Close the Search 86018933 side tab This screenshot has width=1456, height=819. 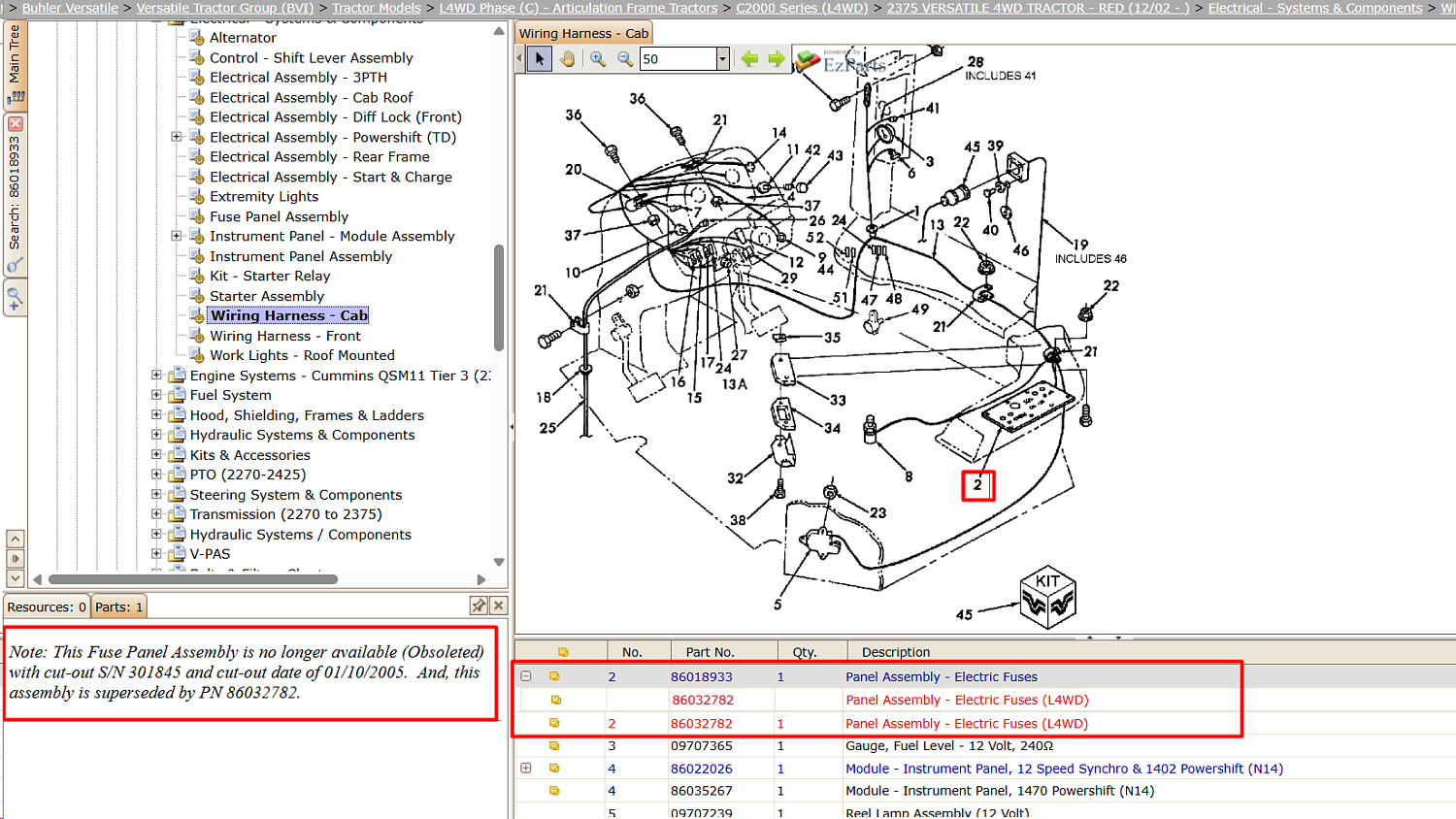tap(15, 124)
